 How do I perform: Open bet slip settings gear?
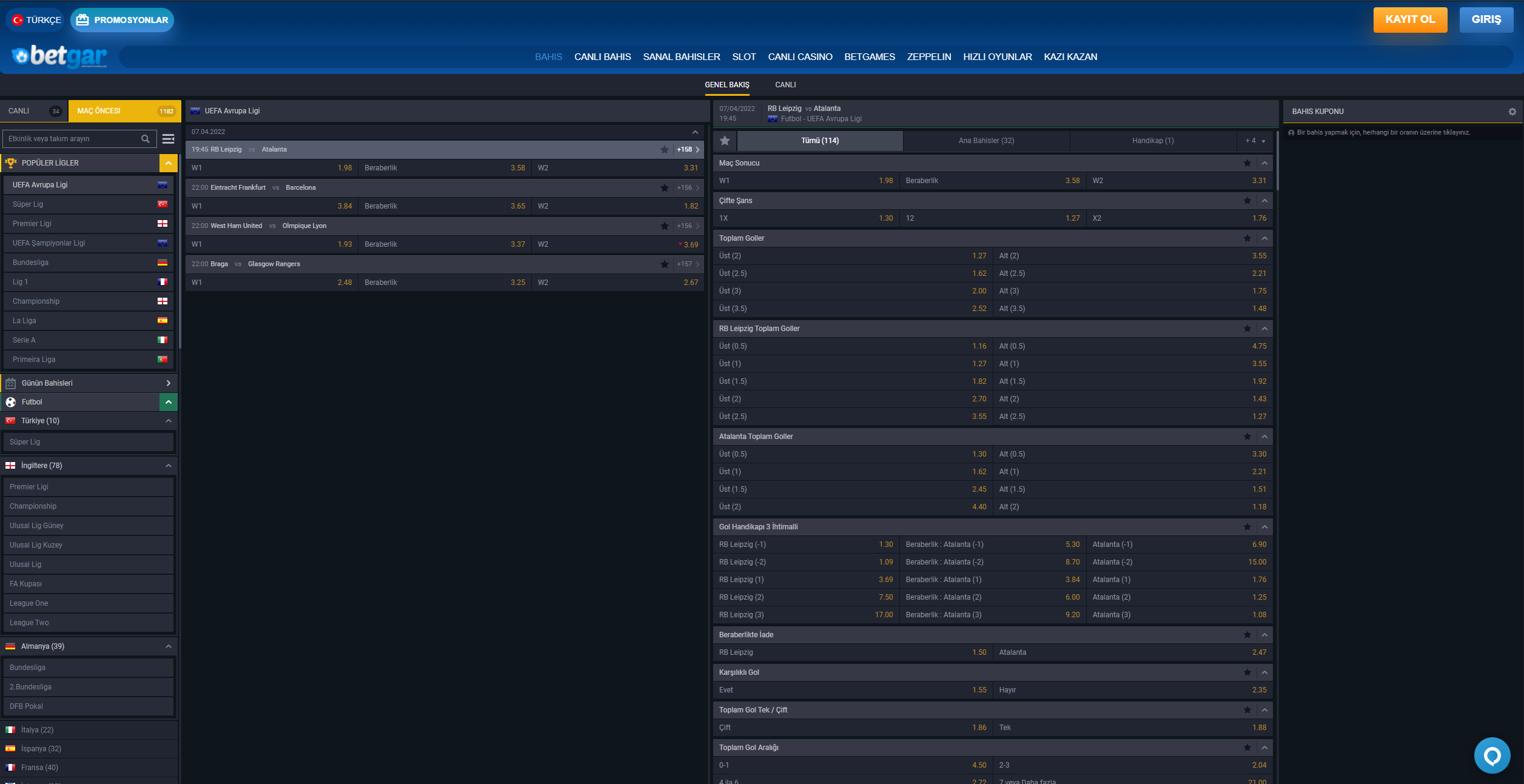(1512, 112)
